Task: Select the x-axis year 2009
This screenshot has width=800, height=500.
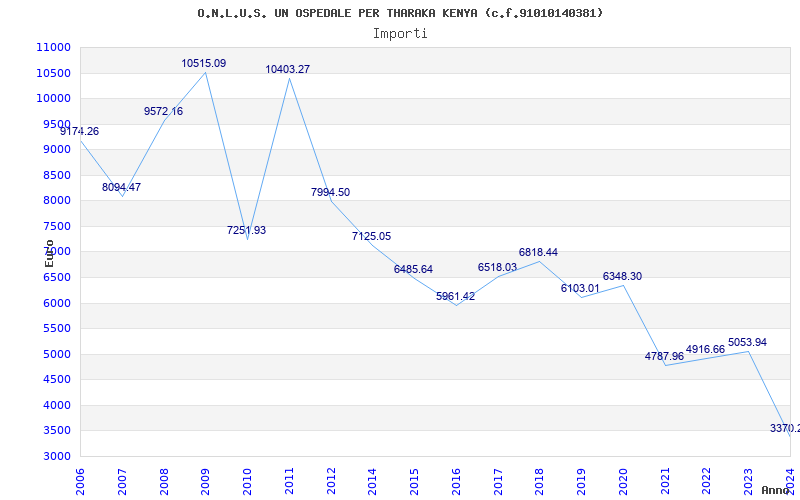Action: click(x=205, y=481)
